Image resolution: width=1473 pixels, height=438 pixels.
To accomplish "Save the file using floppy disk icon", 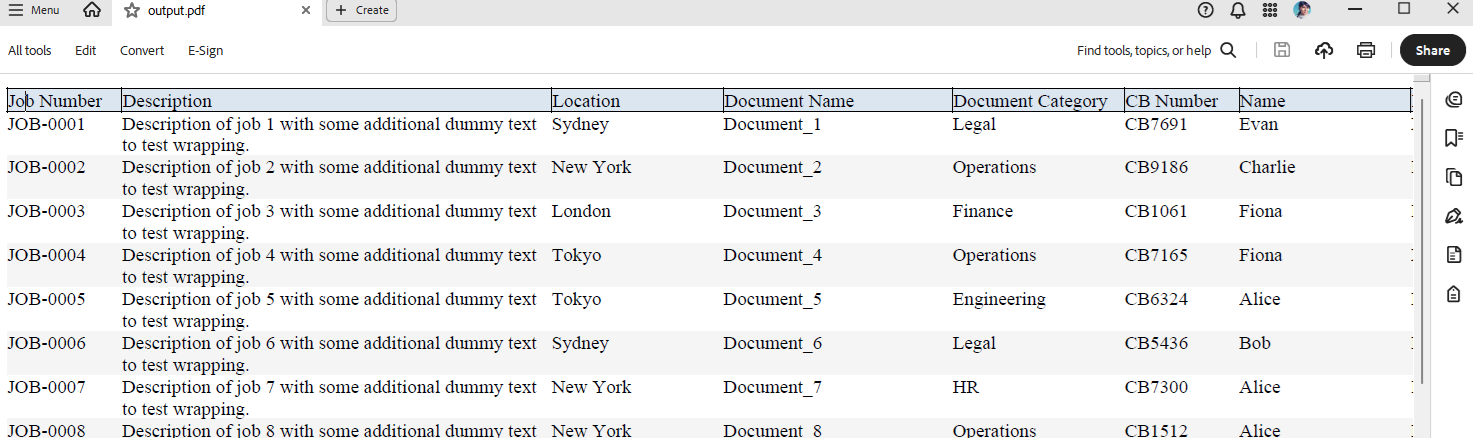I will 1281,50.
